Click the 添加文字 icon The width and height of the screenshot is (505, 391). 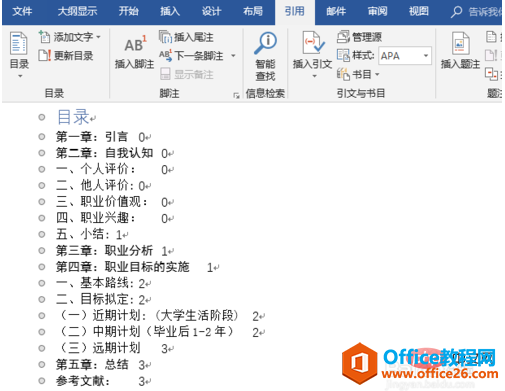coord(44,37)
